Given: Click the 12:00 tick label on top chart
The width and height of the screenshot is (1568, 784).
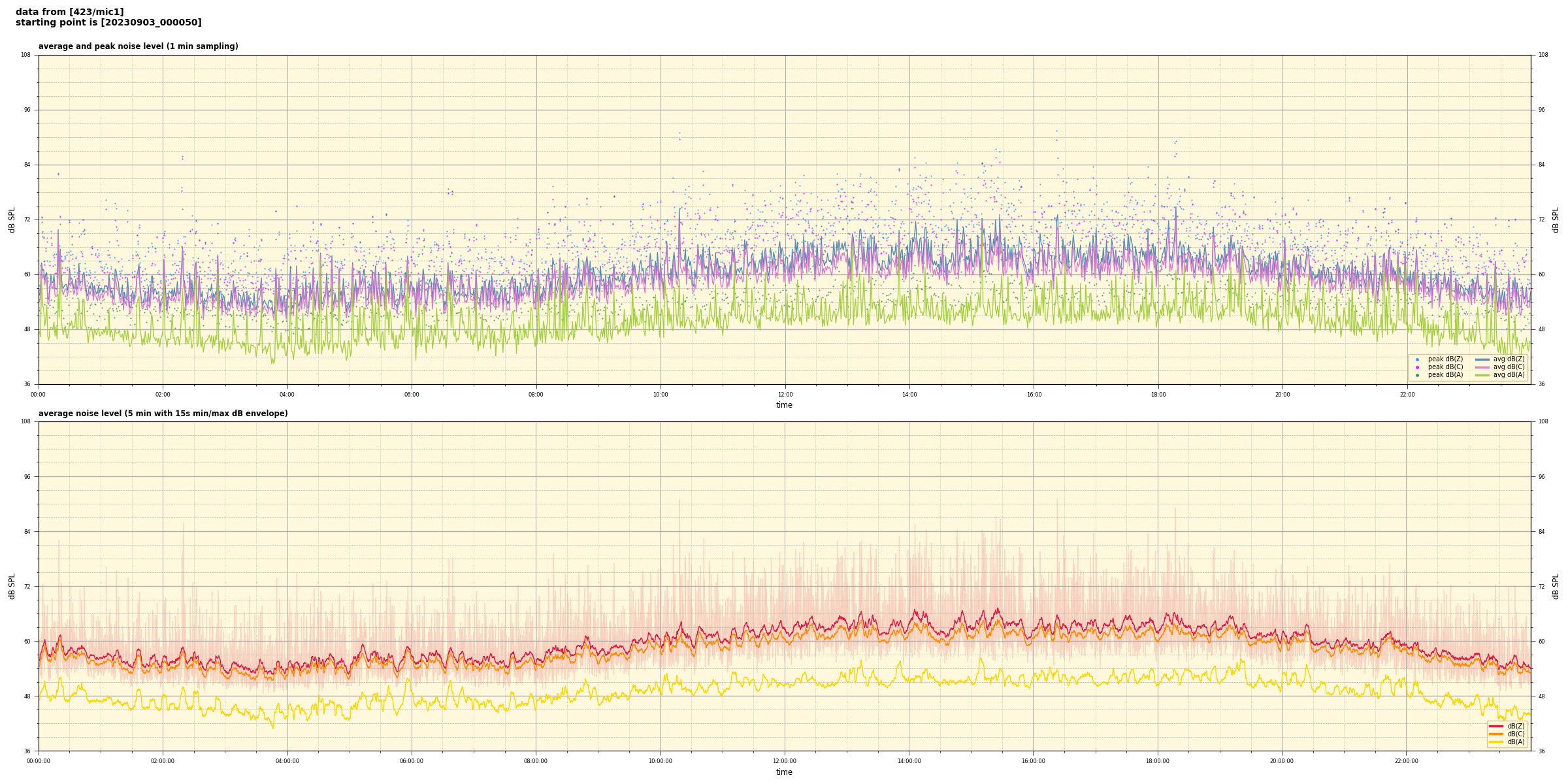Looking at the screenshot, I should pyautogui.click(x=785, y=395).
